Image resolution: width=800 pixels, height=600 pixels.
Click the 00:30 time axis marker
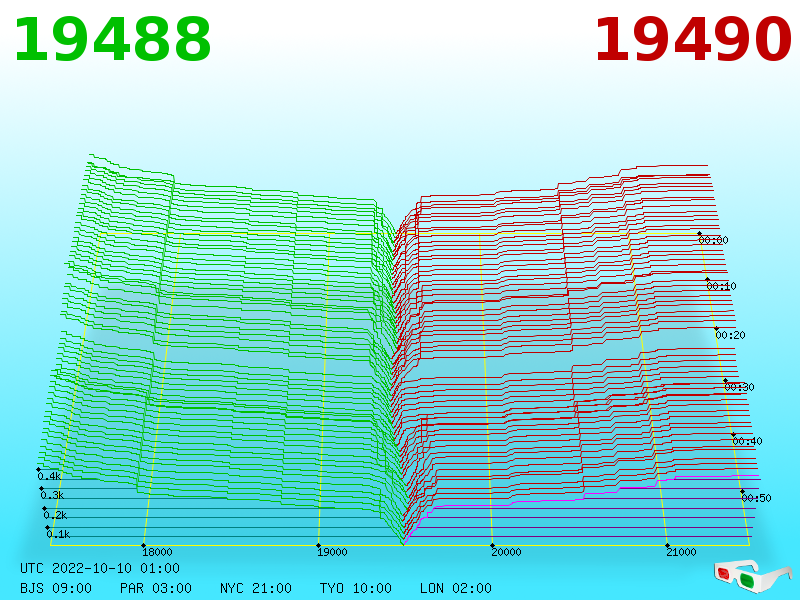739,387
